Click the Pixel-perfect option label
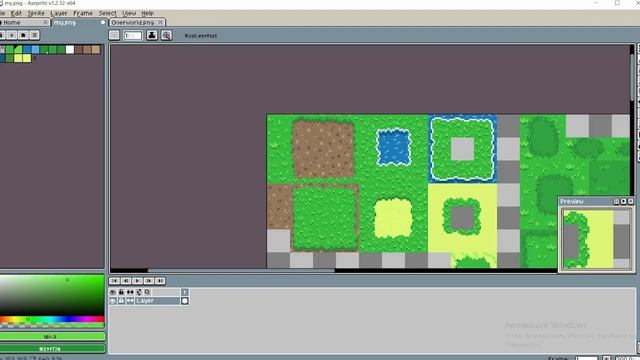This screenshot has height=360, width=640. [201, 36]
